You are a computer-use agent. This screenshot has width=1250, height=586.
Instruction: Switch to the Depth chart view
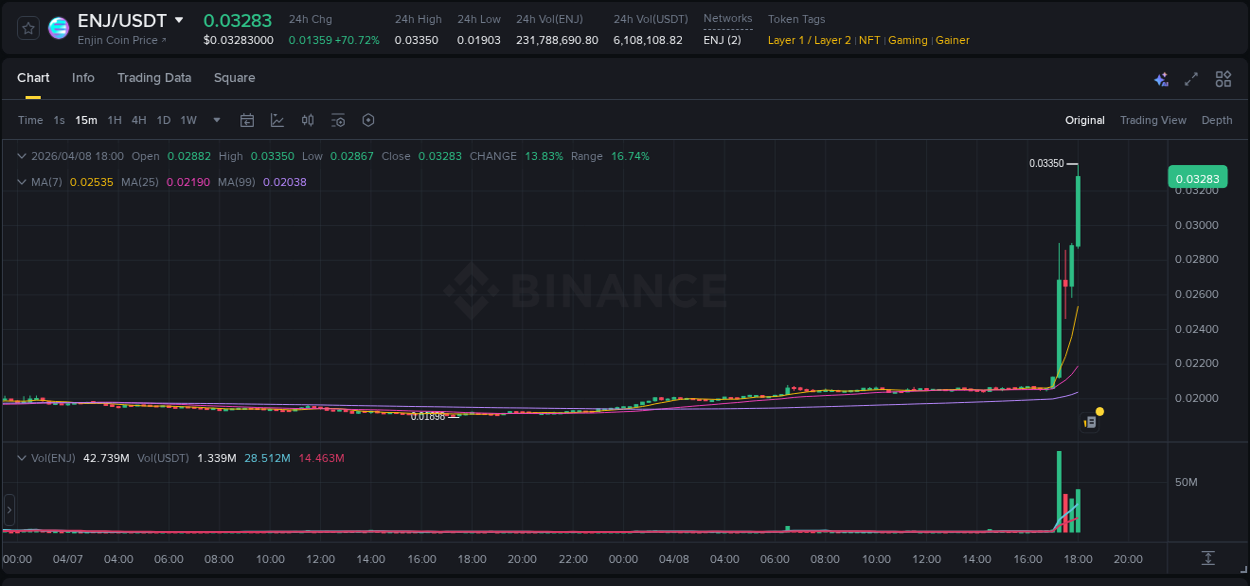[1217, 120]
